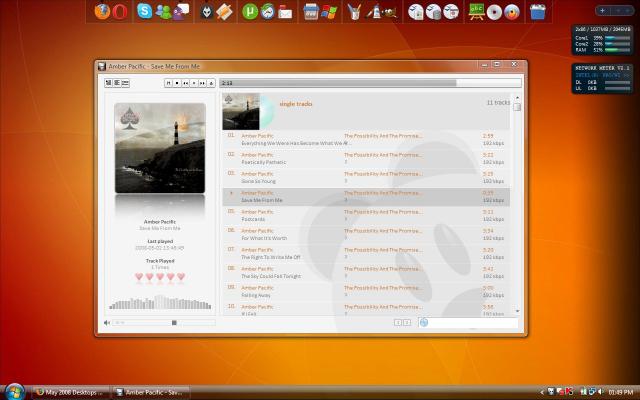Image resolution: width=640 pixels, height=400 pixels.
Task: Launch Firefox from the top dock
Action: point(102,12)
